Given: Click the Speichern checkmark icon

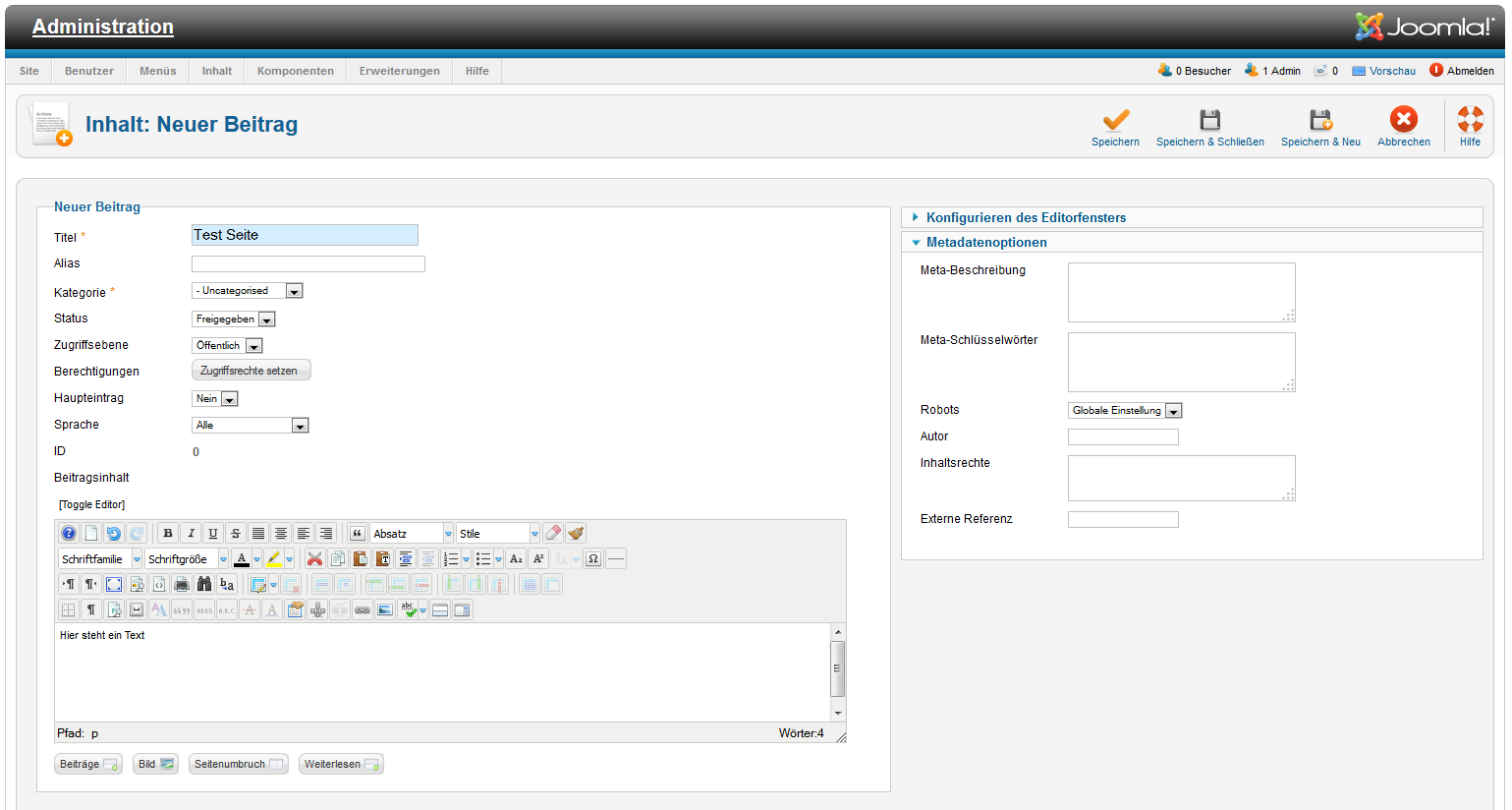Looking at the screenshot, I should pos(1115,121).
